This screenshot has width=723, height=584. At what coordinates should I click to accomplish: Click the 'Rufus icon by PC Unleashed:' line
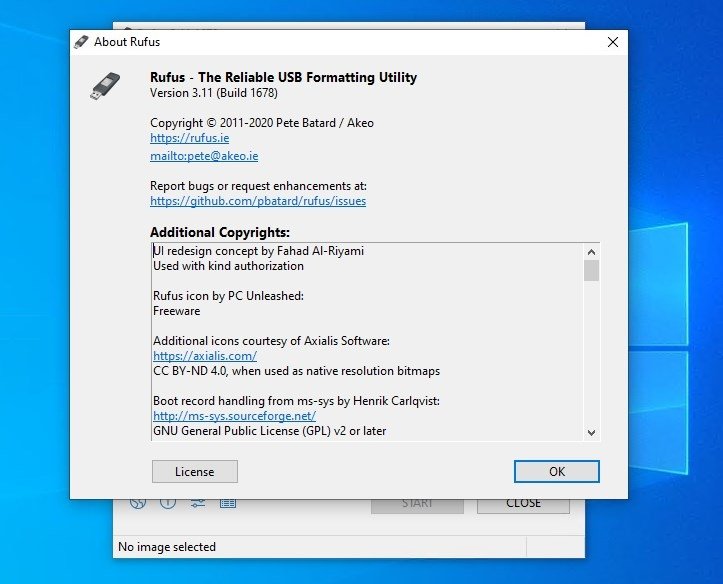click(x=228, y=296)
